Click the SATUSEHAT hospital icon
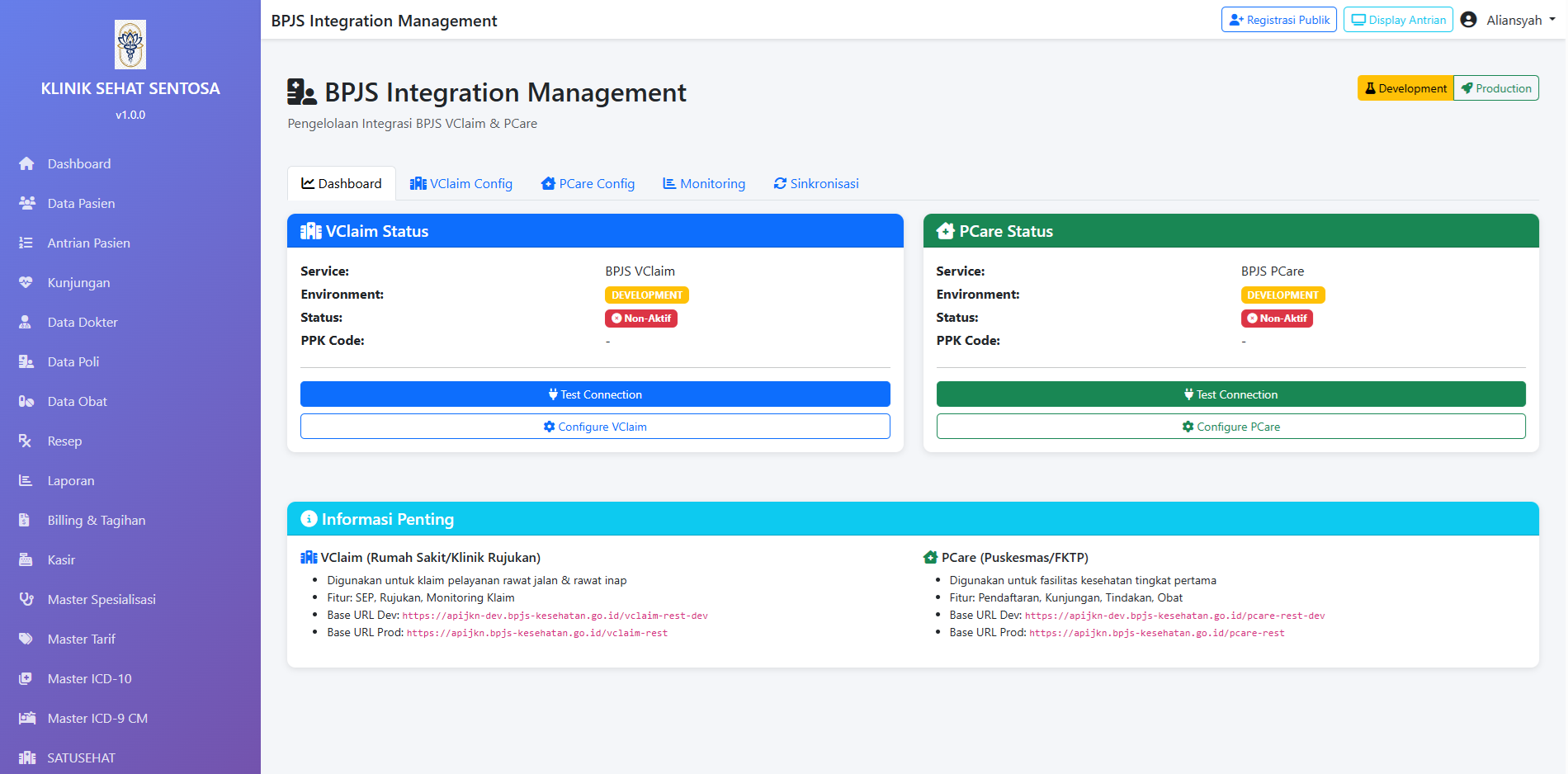1568x774 pixels. [x=27, y=757]
